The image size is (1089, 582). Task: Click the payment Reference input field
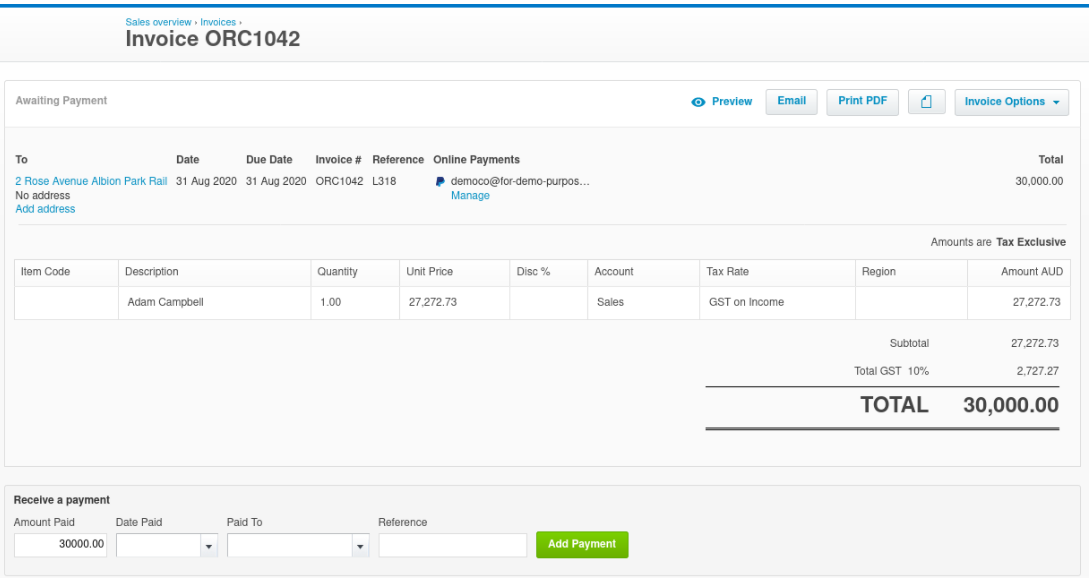453,546
